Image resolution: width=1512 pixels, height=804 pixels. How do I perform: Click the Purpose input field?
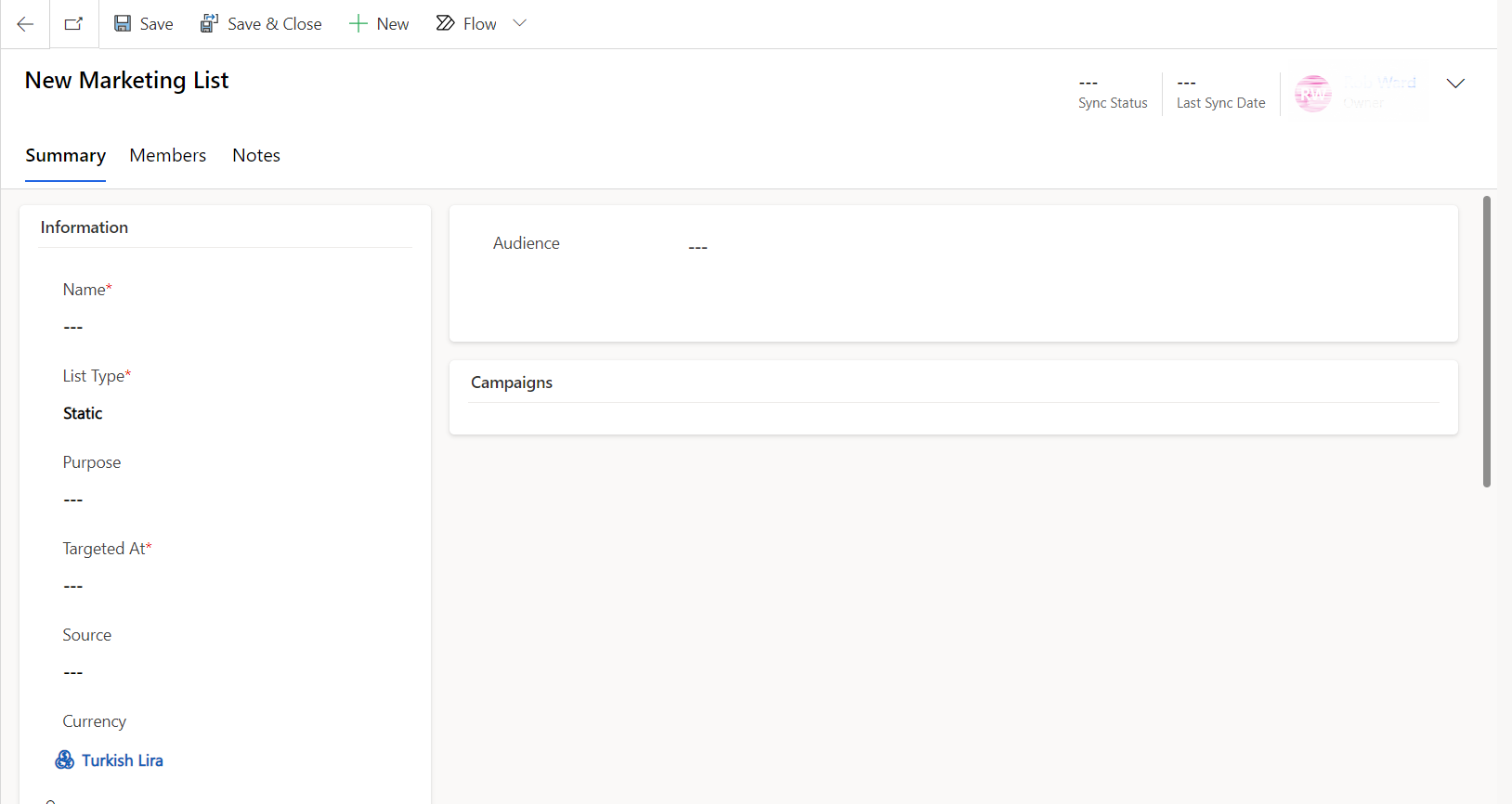tap(223, 499)
